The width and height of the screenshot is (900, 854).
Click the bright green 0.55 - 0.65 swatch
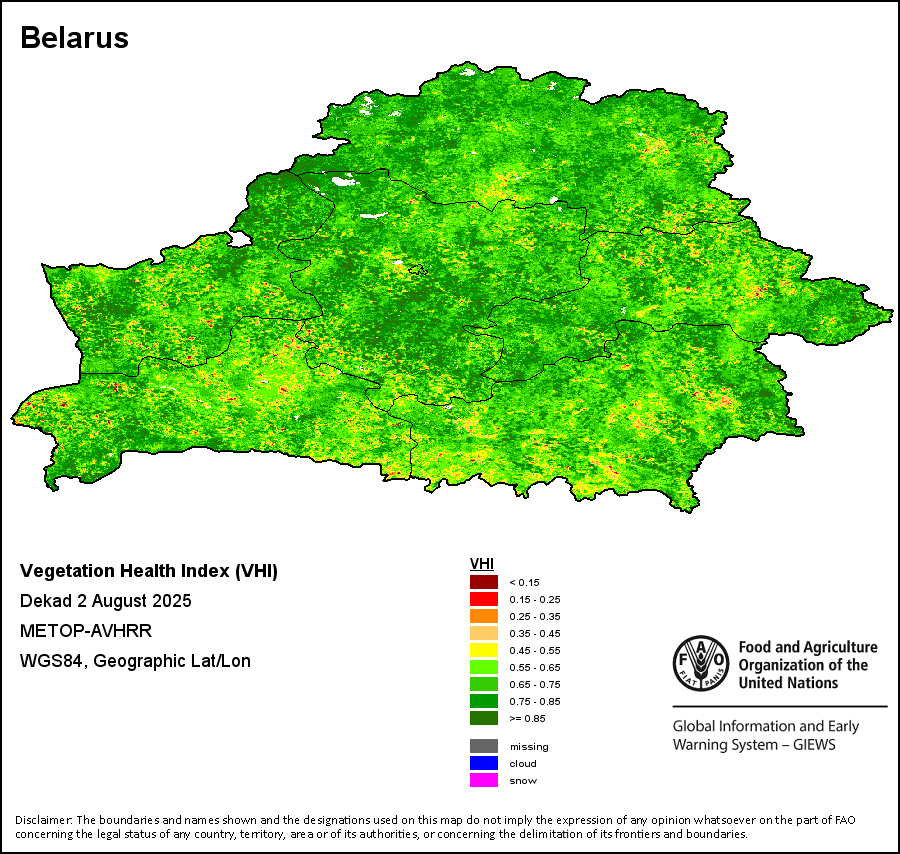(x=483, y=667)
